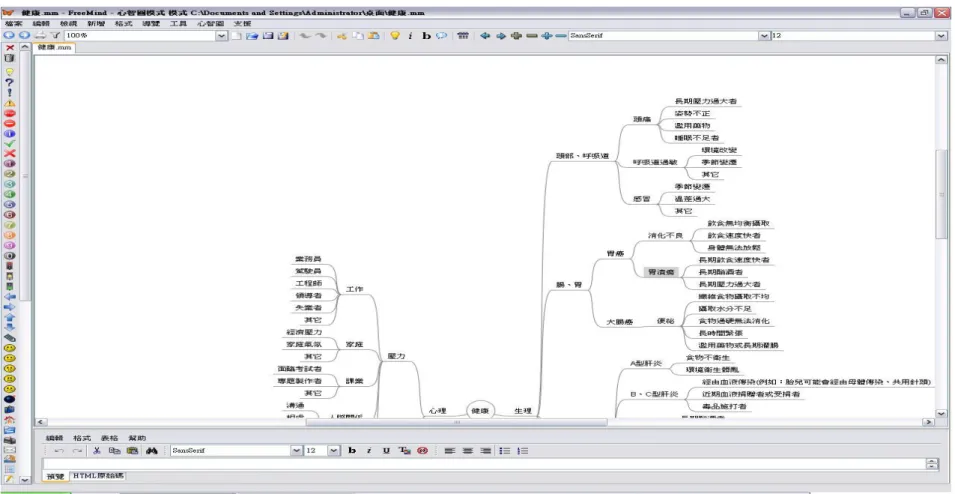This screenshot has width=955, height=494.
Task: Select the 生理 node
Action: tap(523, 411)
